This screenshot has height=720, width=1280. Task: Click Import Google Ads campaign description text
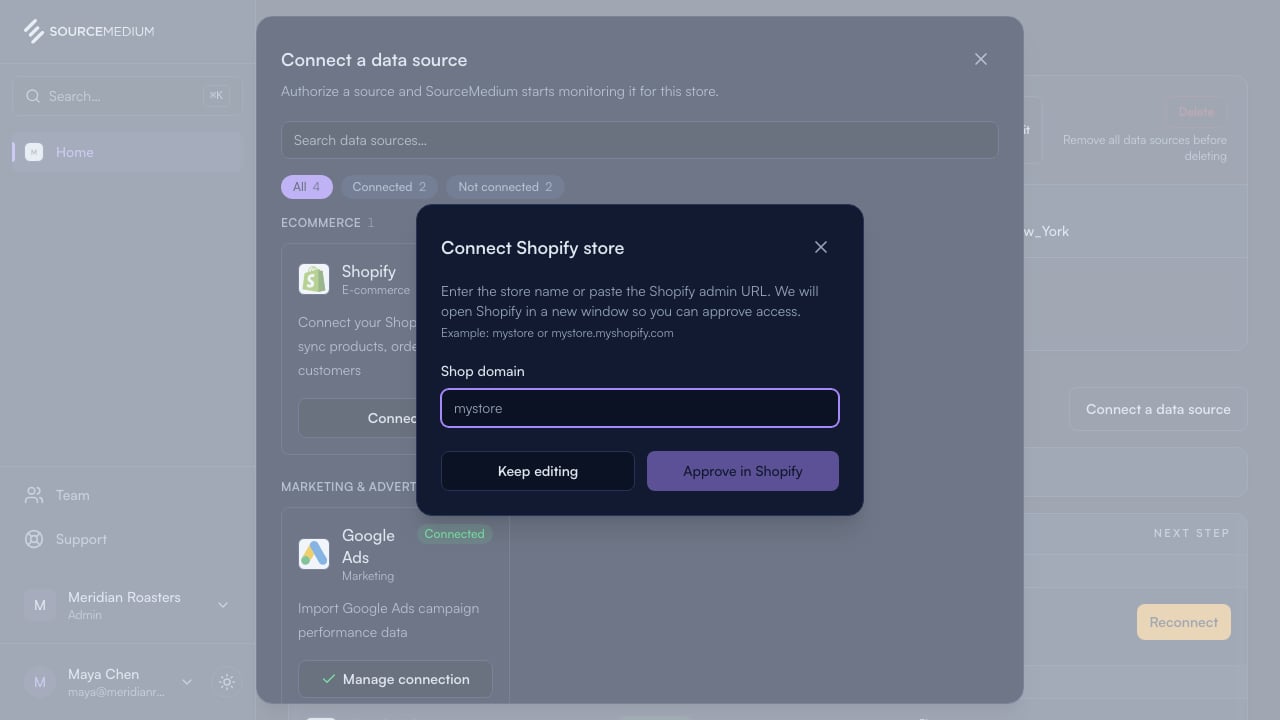(389, 620)
